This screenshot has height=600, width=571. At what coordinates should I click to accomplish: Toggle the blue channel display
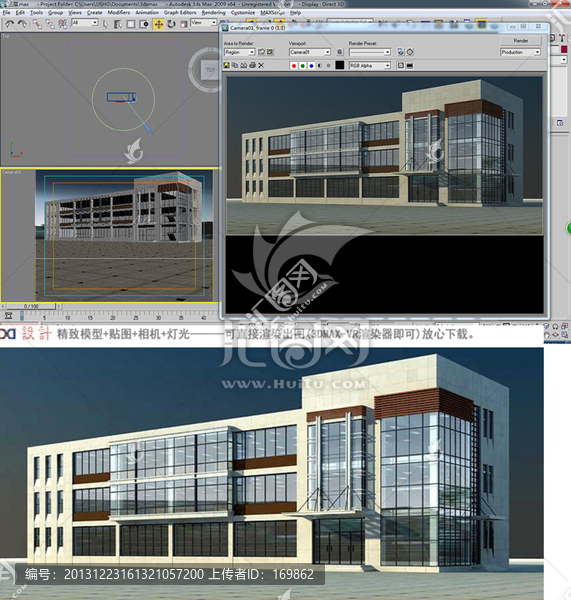coord(311,65)
